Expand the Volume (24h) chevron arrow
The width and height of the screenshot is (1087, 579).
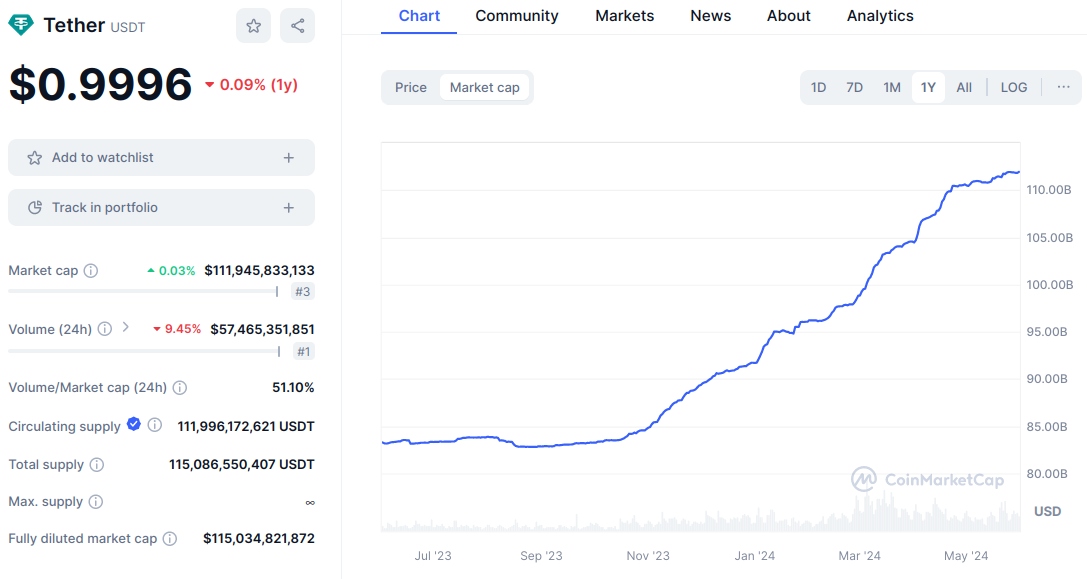click(x=125, y=327)
